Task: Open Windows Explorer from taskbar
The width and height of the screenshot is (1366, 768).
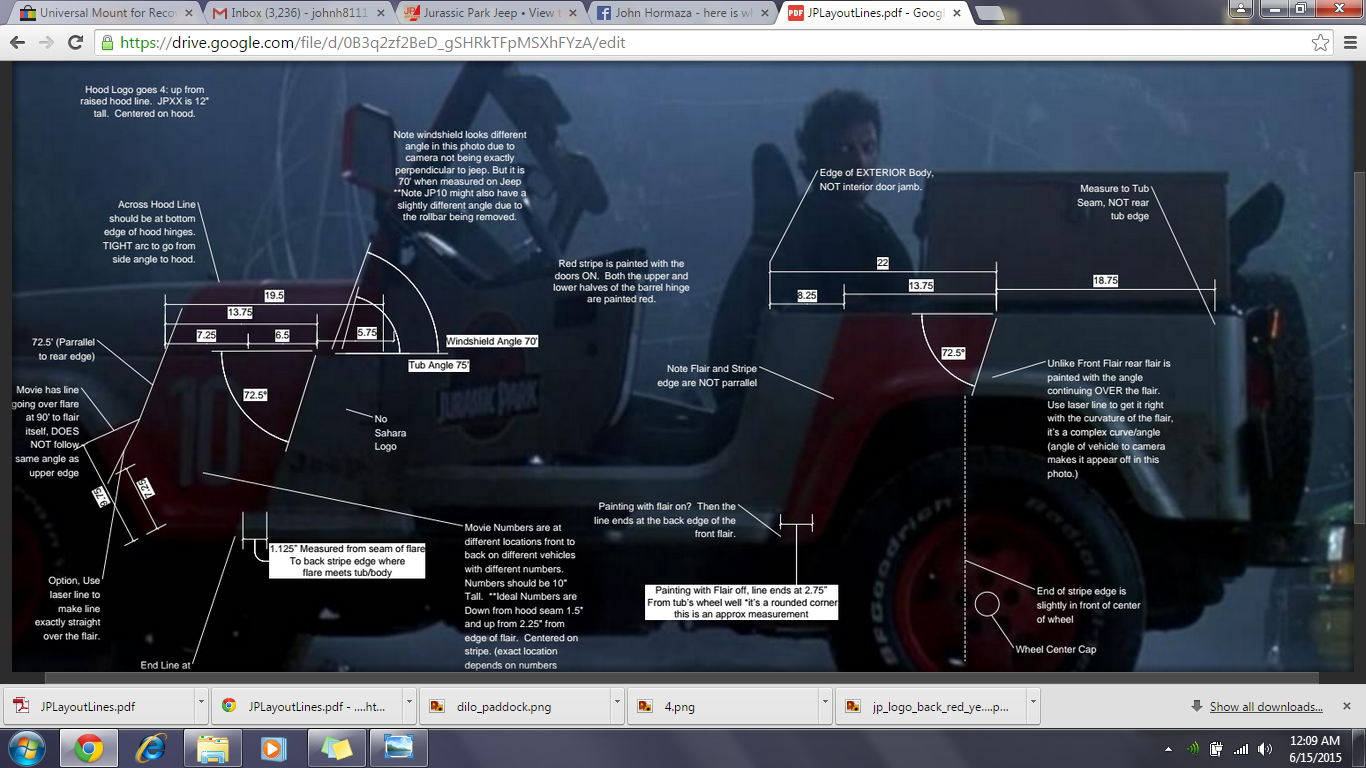Action: click(x=212, y=748)
